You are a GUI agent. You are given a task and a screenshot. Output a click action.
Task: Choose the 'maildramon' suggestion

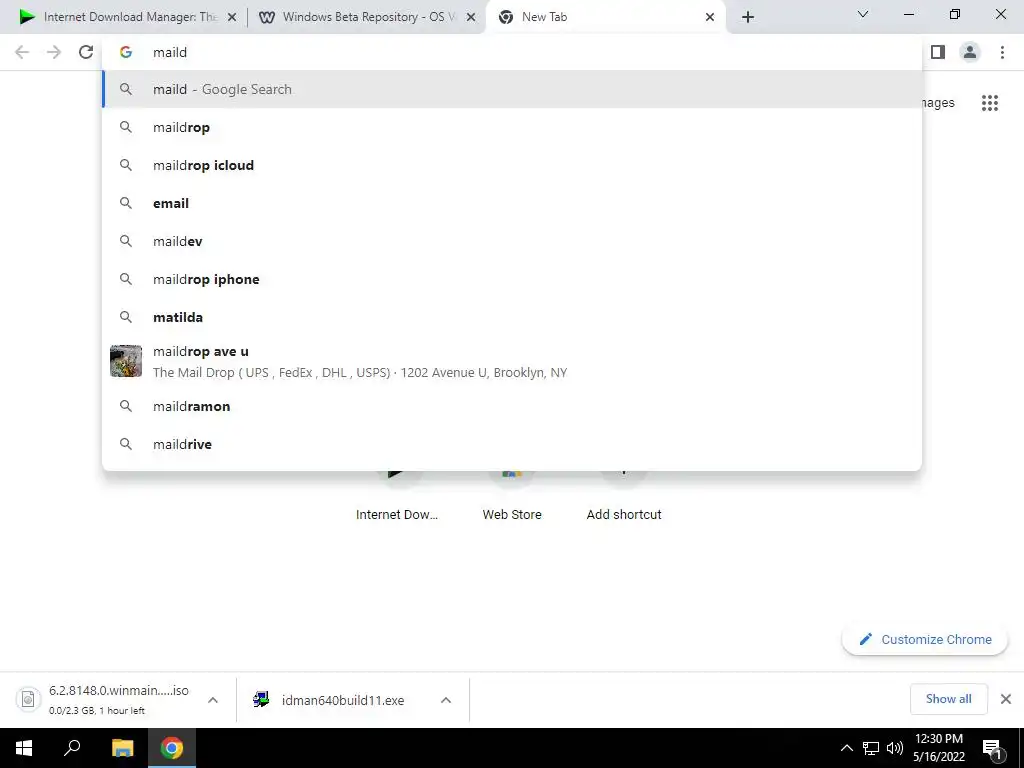point(512,406)
